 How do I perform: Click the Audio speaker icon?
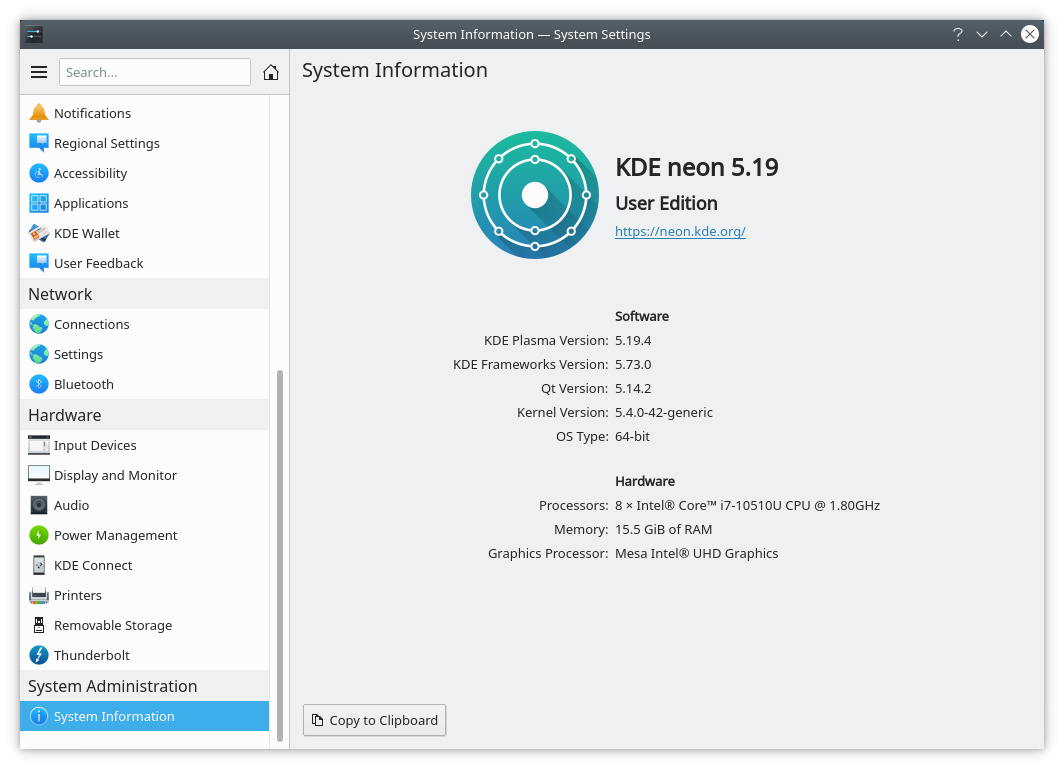tap(39, 505)
